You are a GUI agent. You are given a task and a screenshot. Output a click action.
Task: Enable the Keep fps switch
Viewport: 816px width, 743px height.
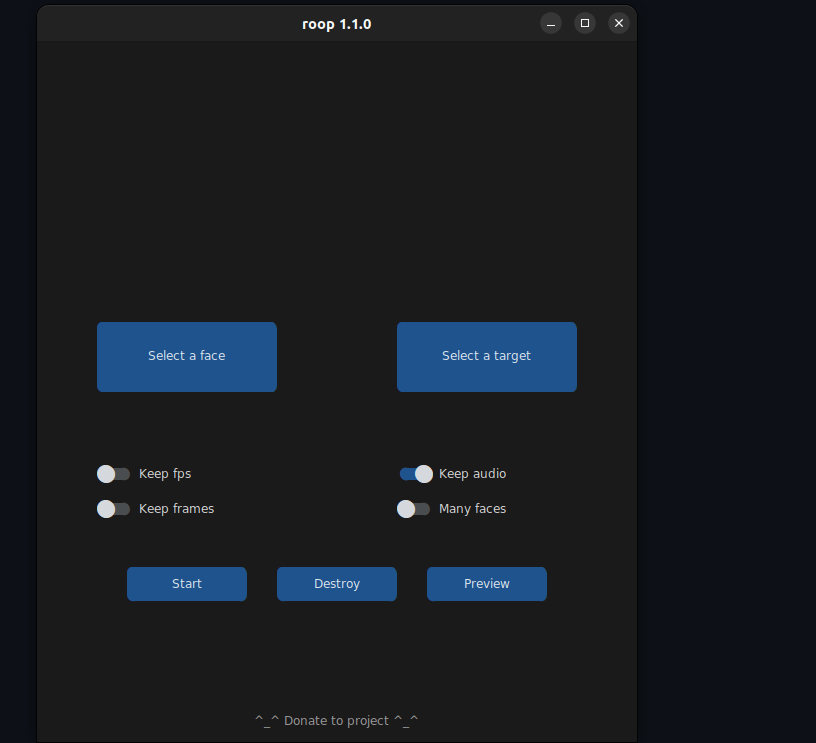113,474
